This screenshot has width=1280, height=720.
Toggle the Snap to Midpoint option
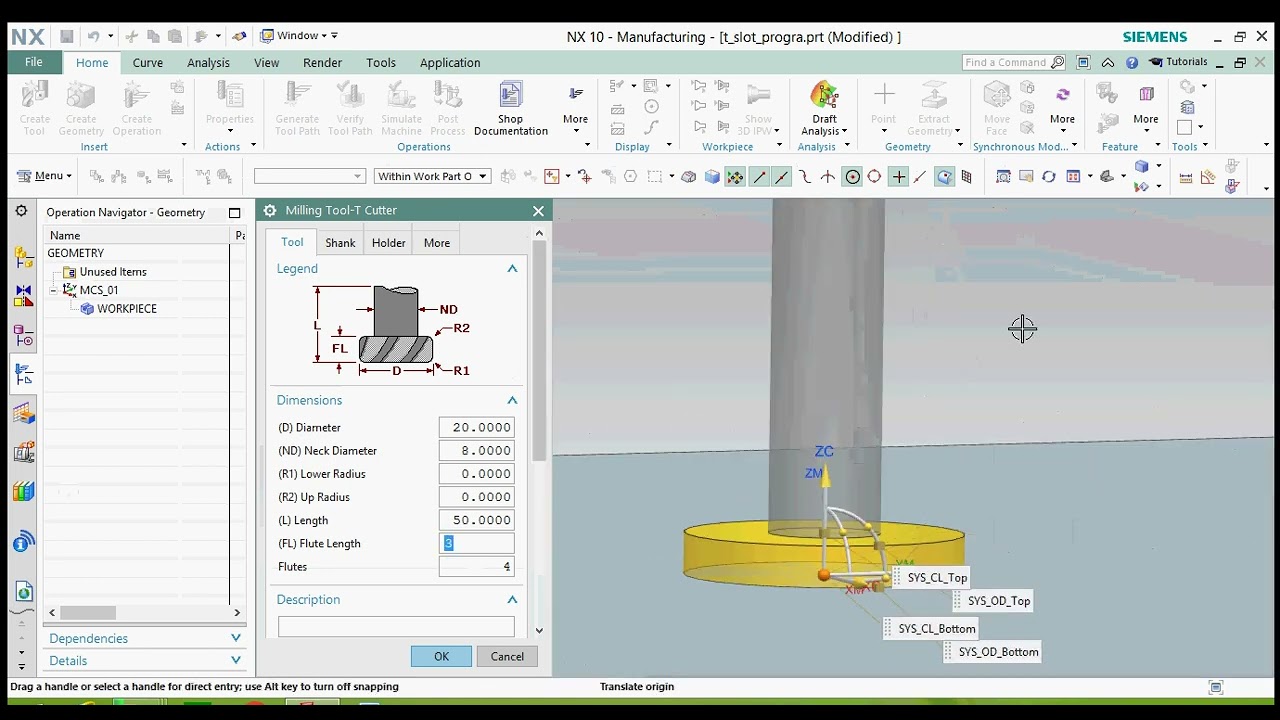781,177
